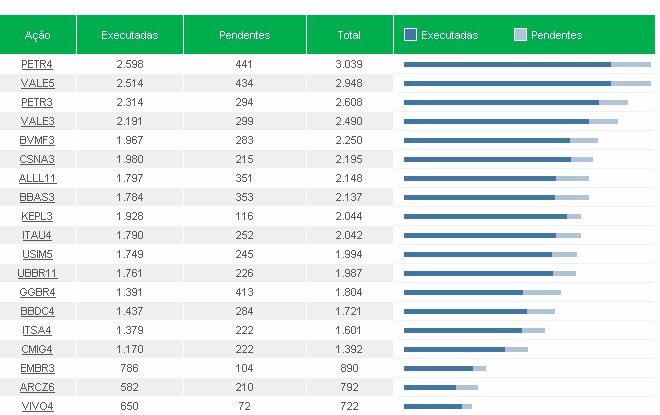Select ITAU4 total value 2.042
This screenshot has height=415, width=660.
pos(349,235)
